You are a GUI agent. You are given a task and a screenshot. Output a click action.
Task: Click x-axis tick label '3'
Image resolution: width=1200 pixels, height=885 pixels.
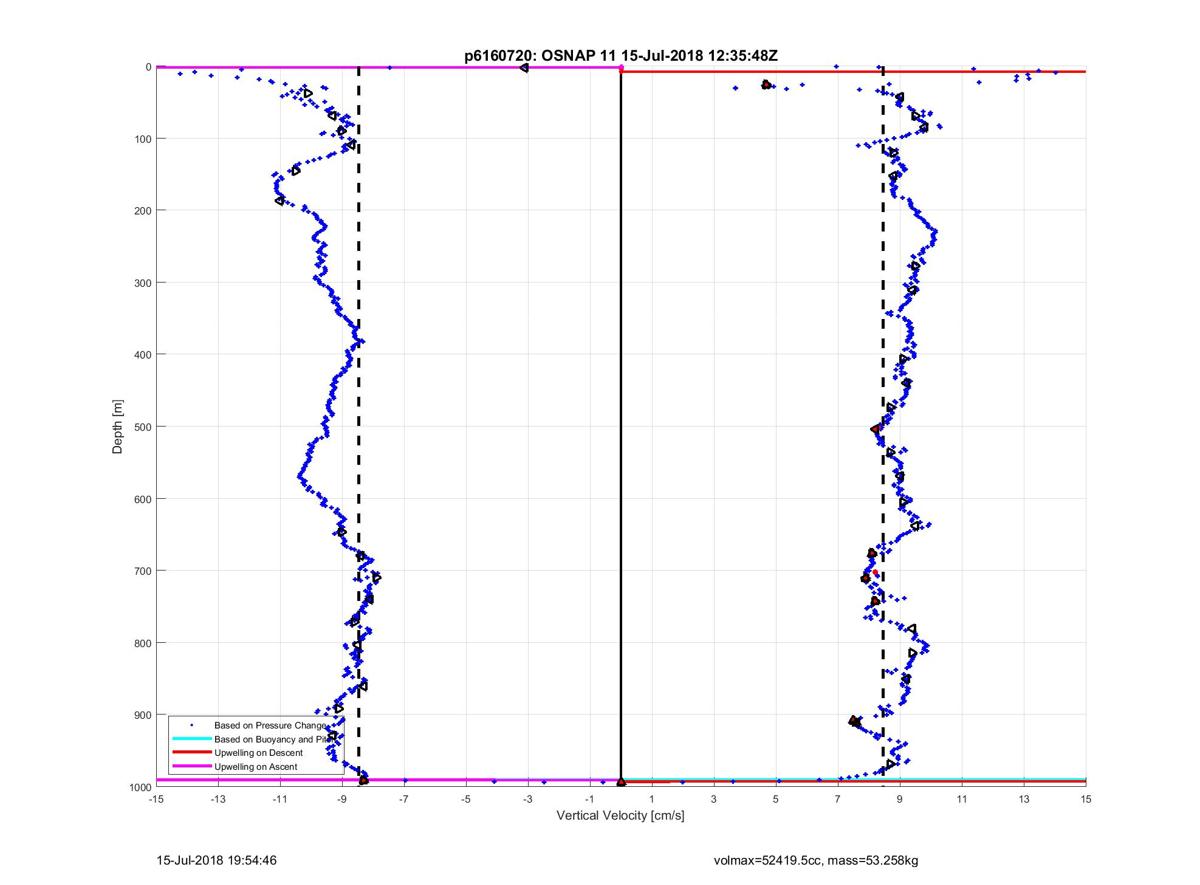(714, 799)
